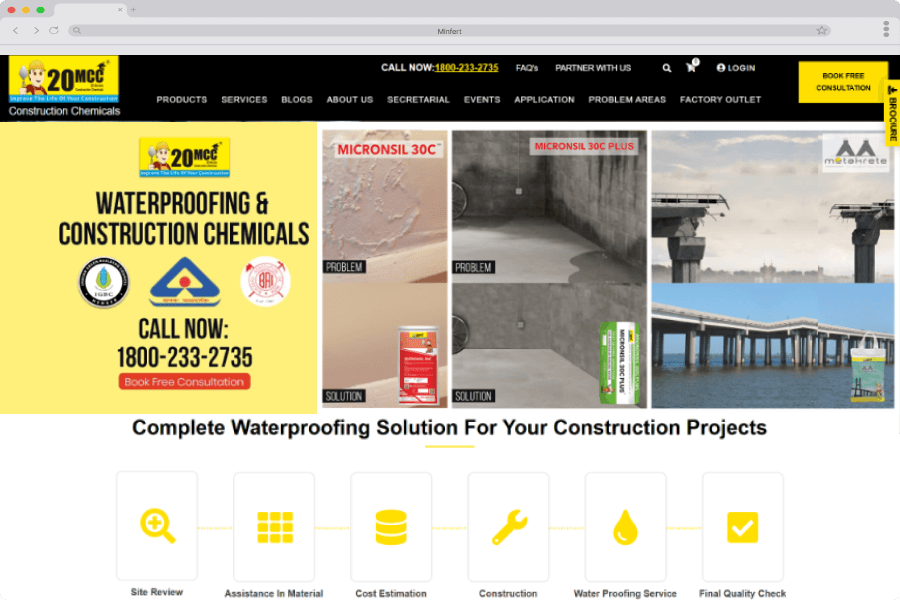The height and width of the screenshot is (600, 900).
Task: Select the Construction wrench icon
Action: [509, 527]
